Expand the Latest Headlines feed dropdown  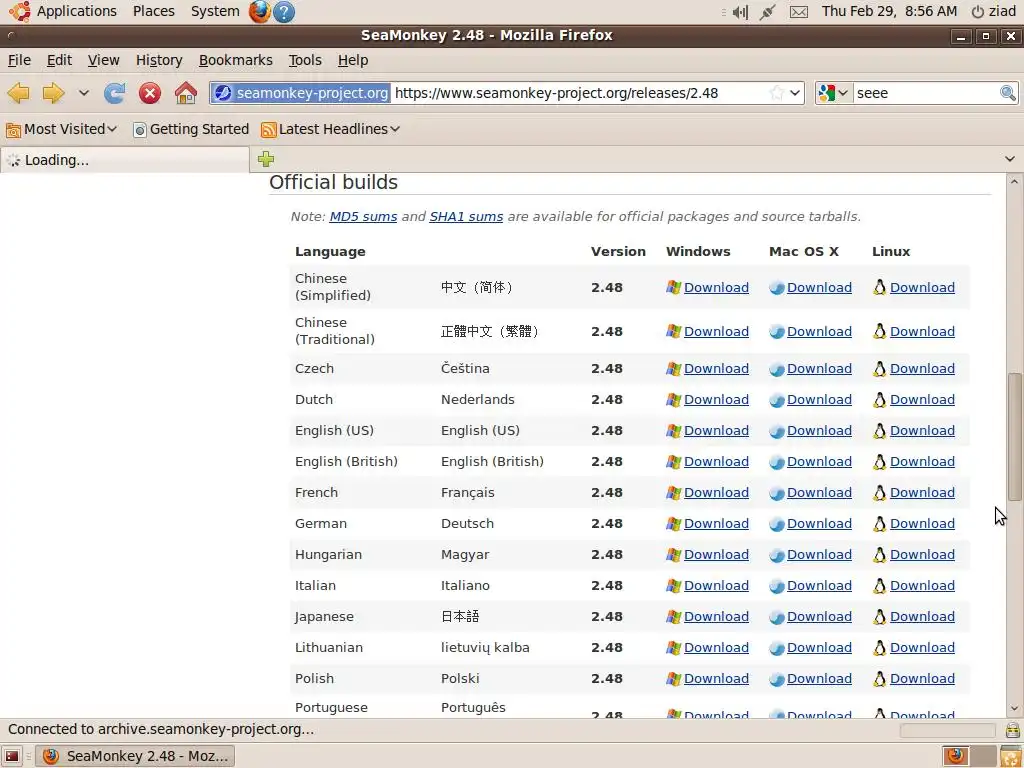[x=330, y=129]
